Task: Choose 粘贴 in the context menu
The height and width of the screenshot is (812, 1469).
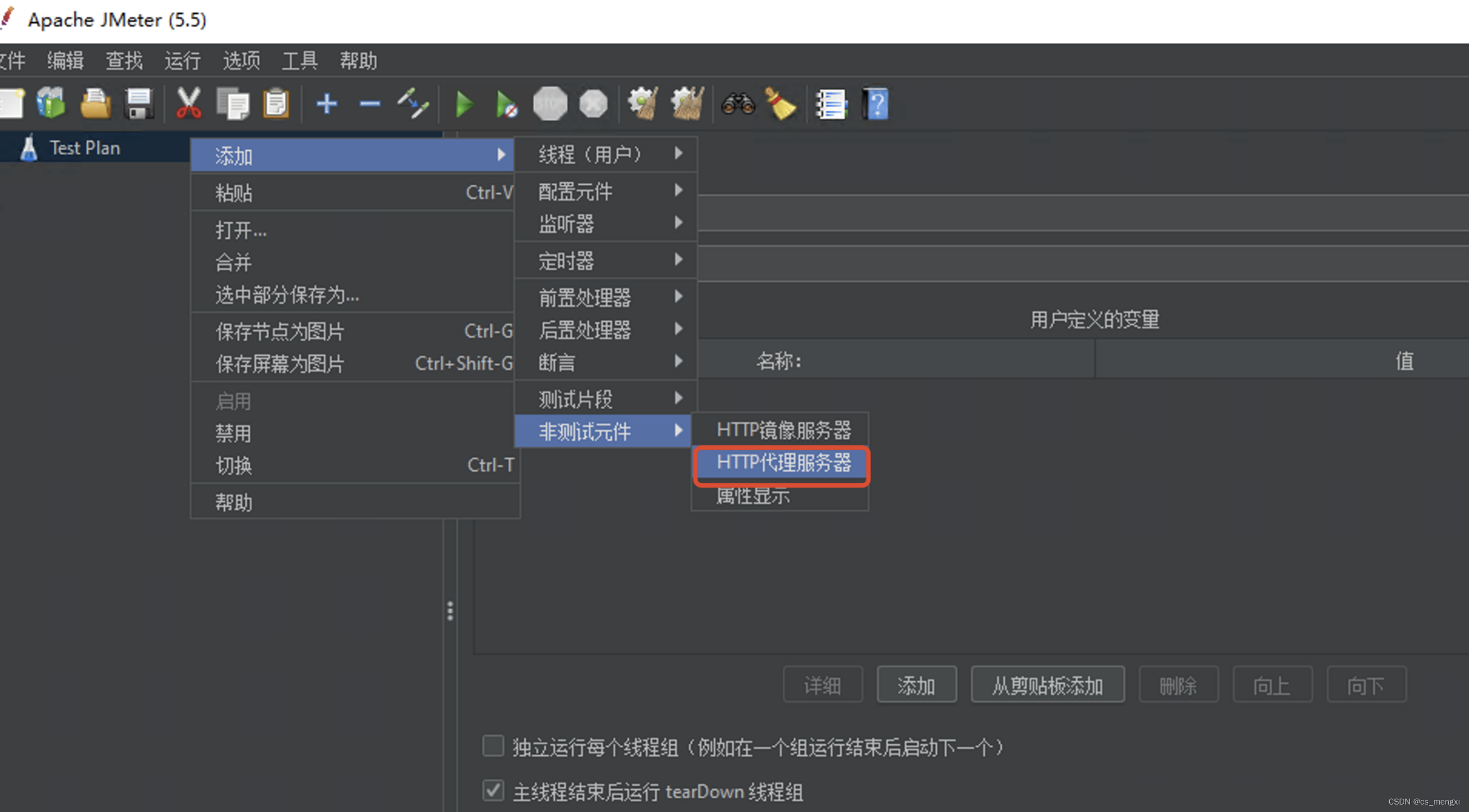Action: click(x=352, y=192)
